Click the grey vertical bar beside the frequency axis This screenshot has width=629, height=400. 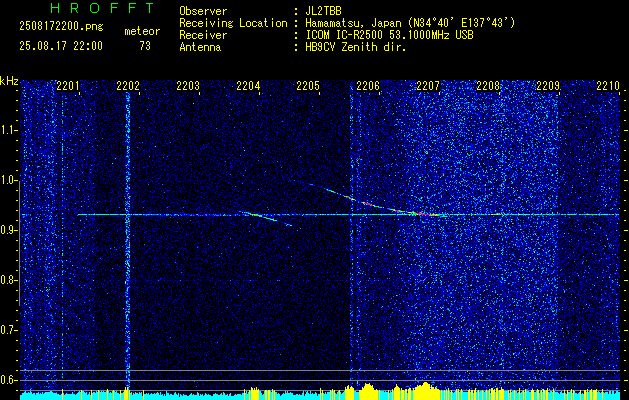(19, 243)
